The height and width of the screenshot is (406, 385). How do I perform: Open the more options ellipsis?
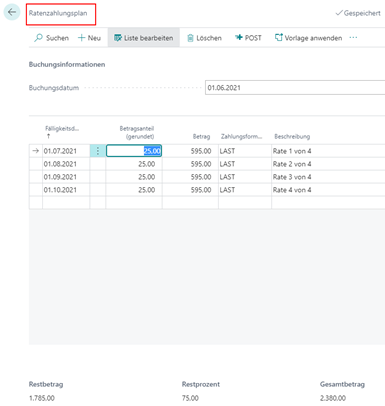(353, 37)
